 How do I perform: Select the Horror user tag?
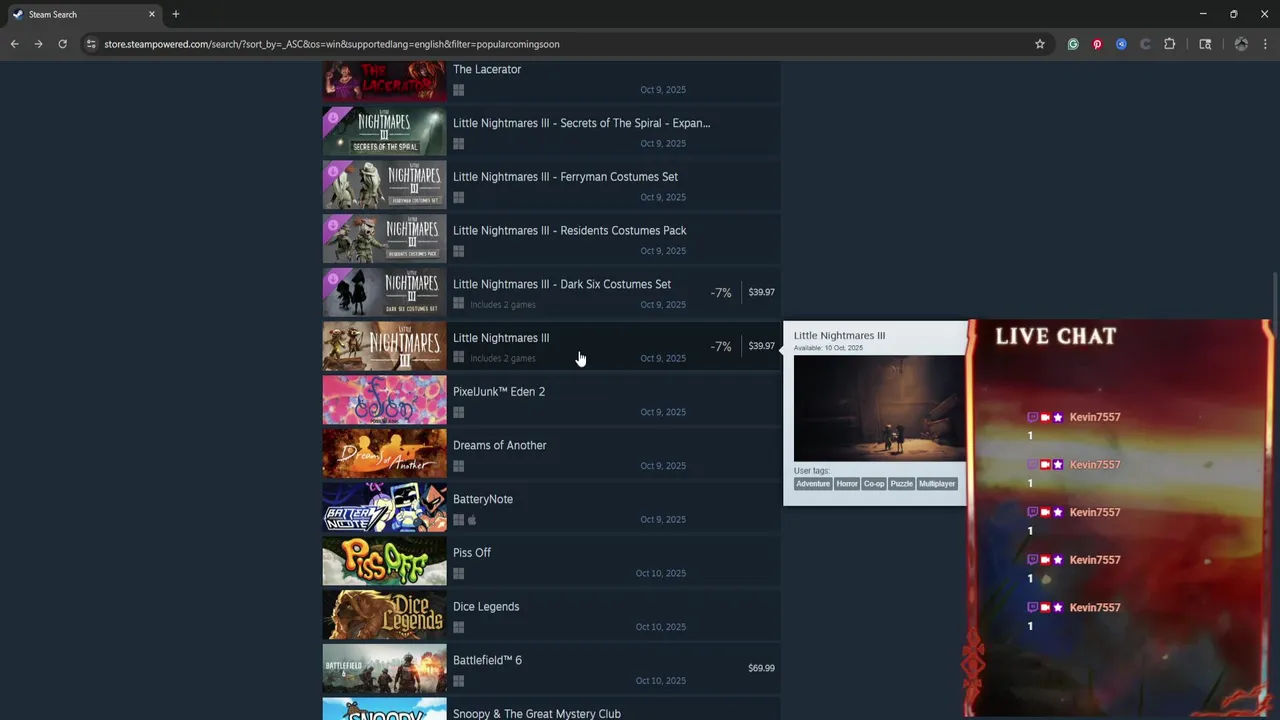pos(847,484)
